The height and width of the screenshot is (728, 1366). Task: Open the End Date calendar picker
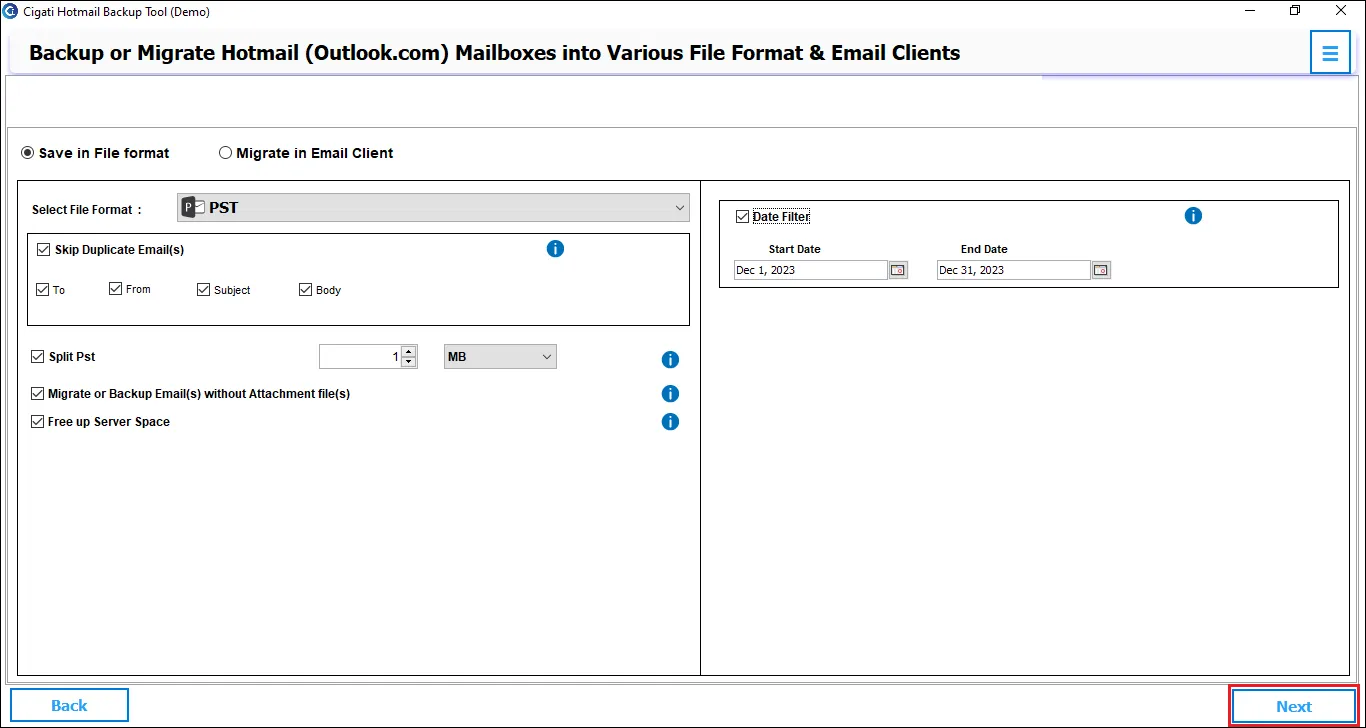click(x=1101, y=270)
